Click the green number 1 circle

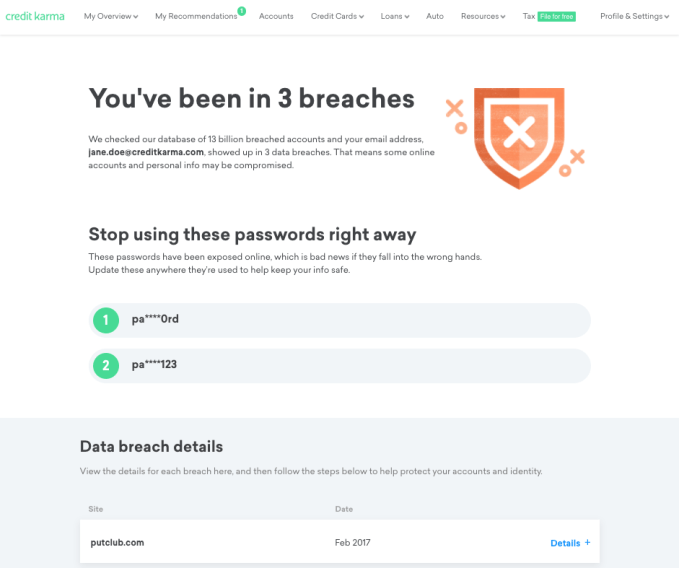click(106, 320)
